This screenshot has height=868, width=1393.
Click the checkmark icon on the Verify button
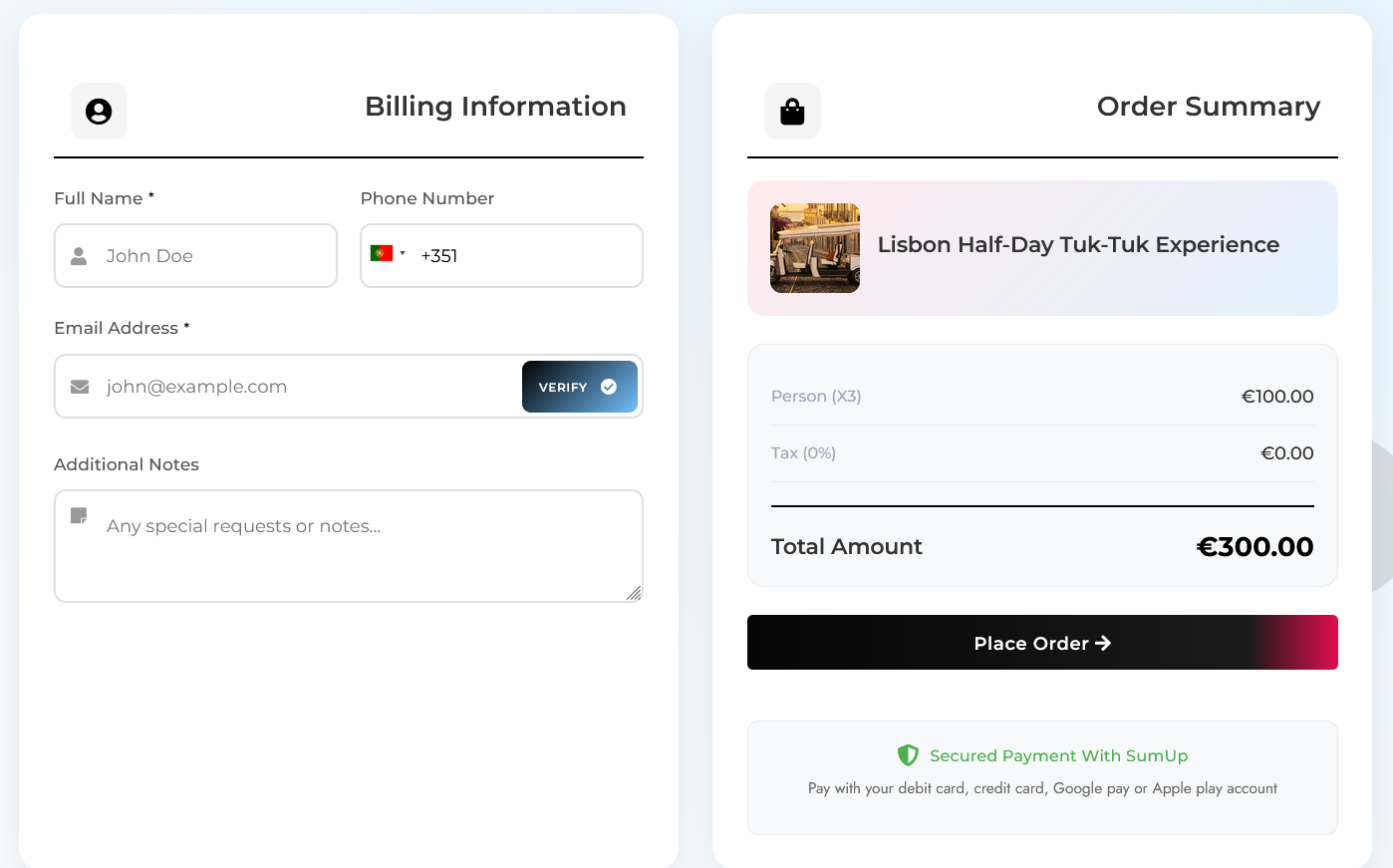609,387
